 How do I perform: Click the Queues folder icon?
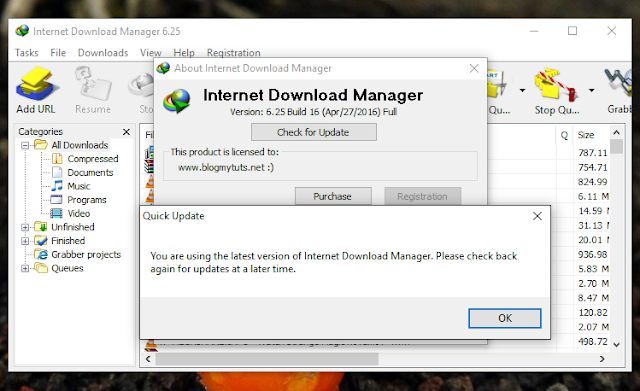(41, 268)
